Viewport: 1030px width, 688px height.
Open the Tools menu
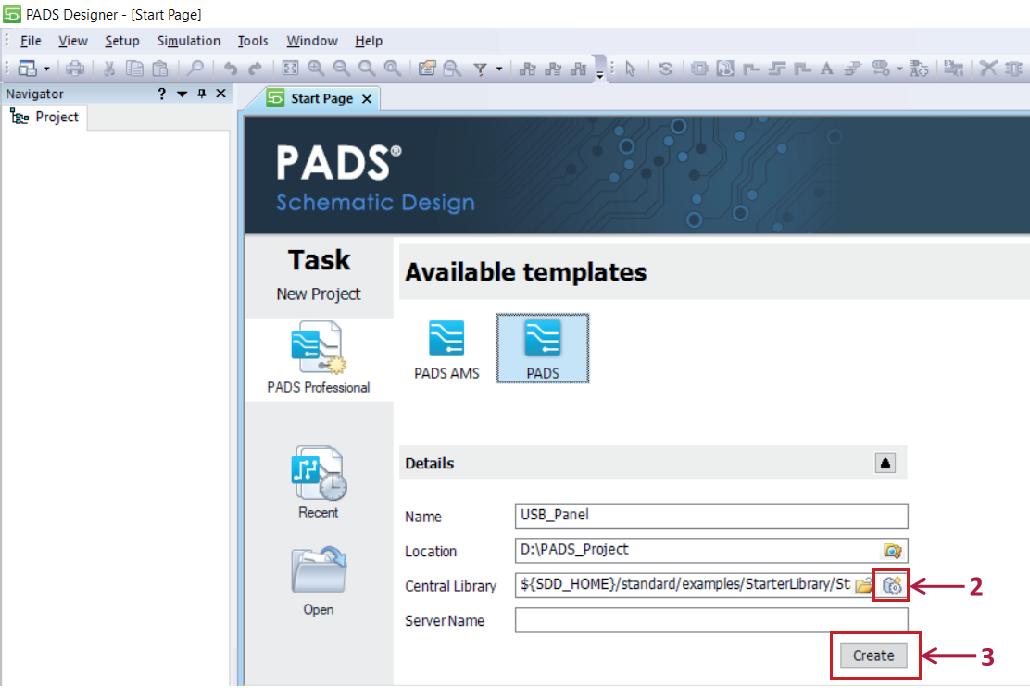tap(253, 41)
